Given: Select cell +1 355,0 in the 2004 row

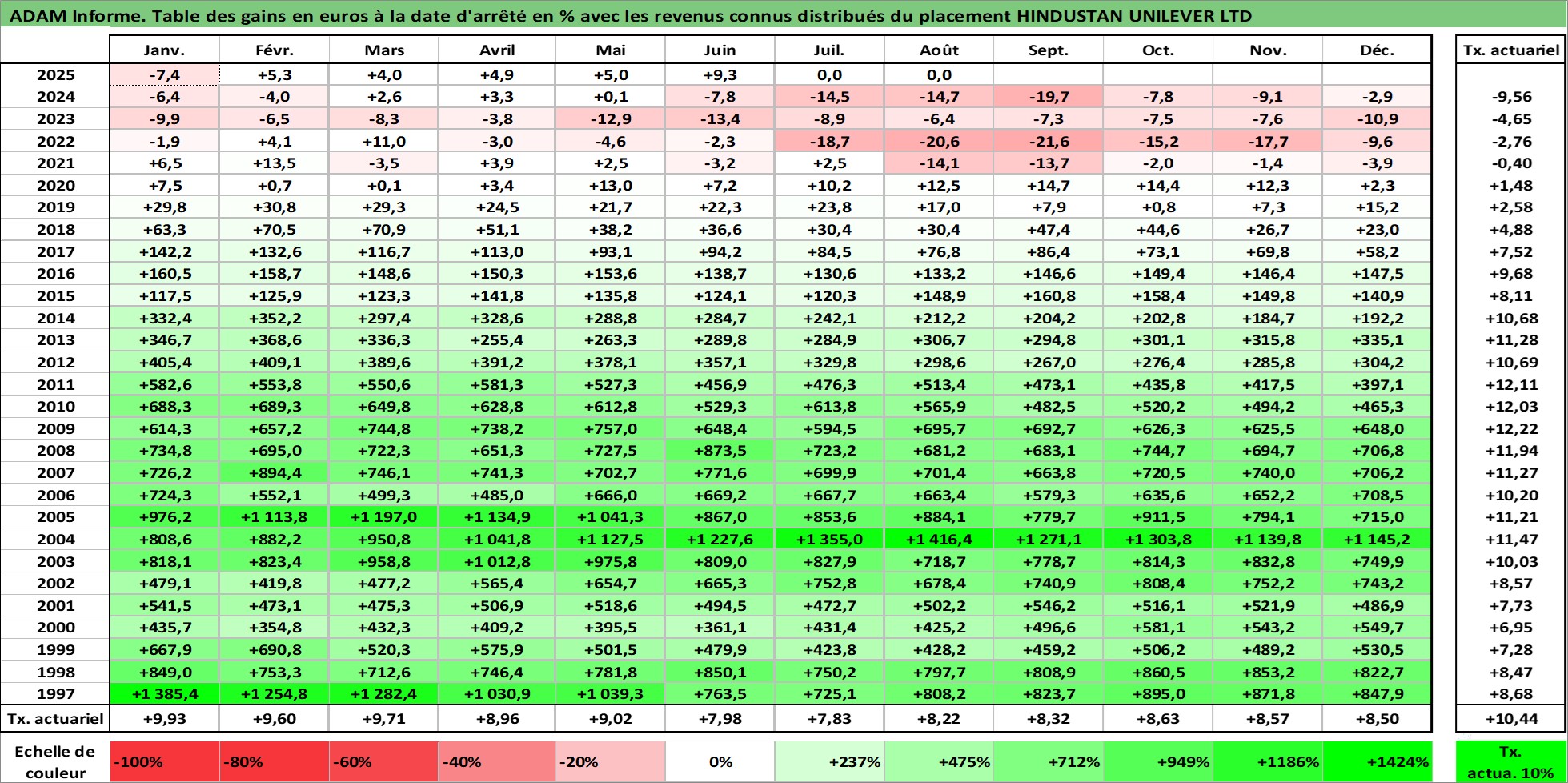Looking at the screenshot, I should [x=829, y=540].
